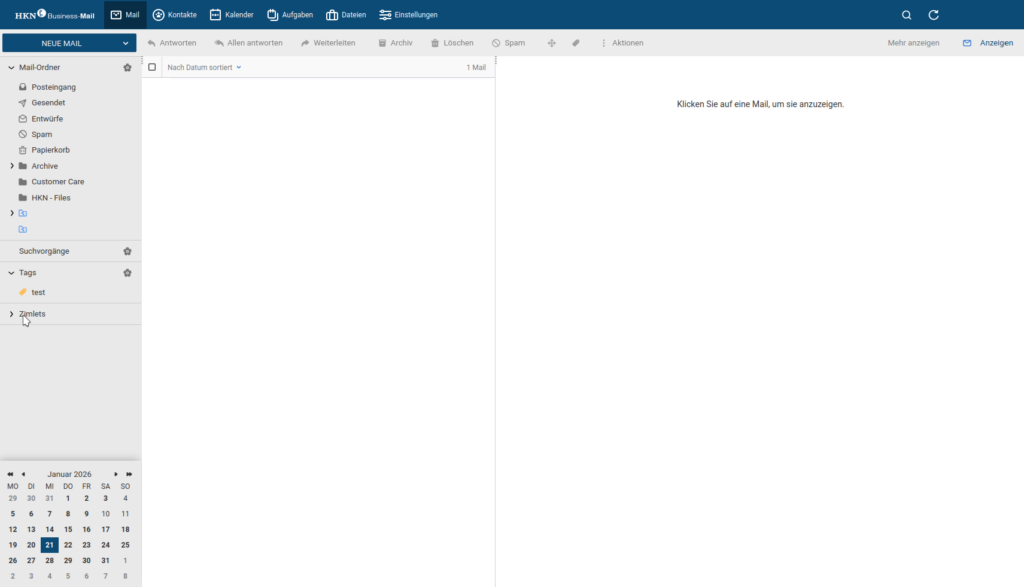Viewport: 1024px width, 587px height.
Task: Tick the select-all mails checkbox
Action: point(152,67)
